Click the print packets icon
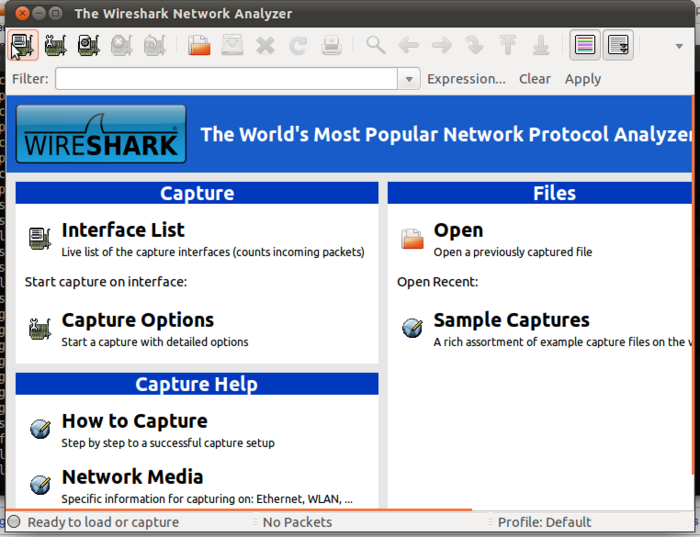 tap(331, 45)
